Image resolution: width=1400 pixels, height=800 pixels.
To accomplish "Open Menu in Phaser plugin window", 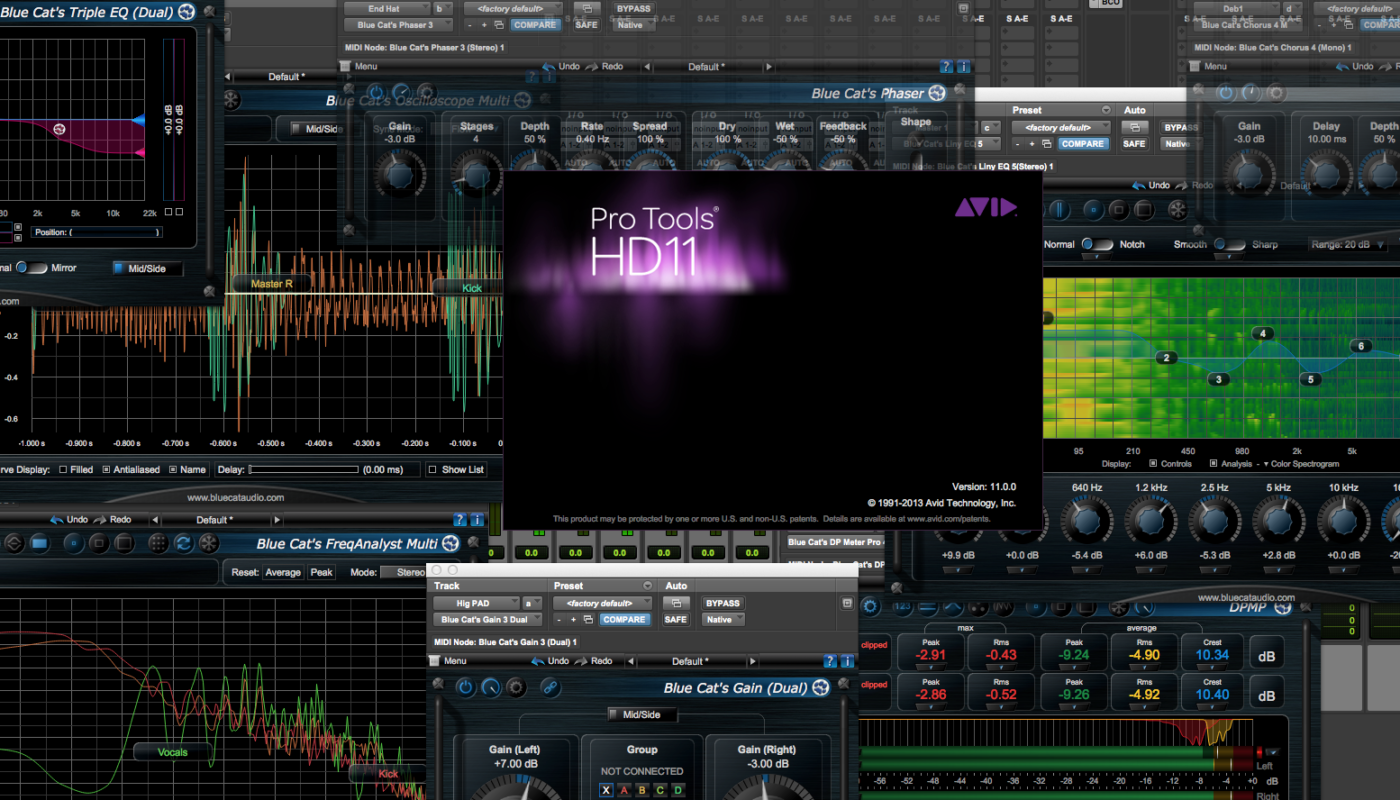I will pos(357,67).
